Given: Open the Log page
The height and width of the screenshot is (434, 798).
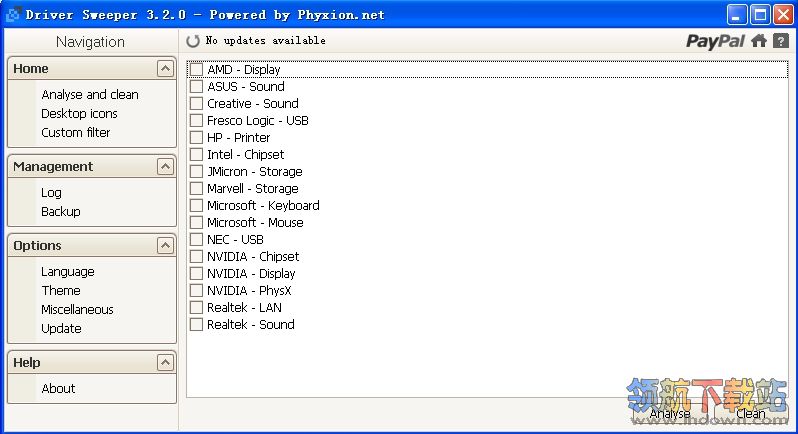Looking at the screenshot, I should tap(51, 193).
